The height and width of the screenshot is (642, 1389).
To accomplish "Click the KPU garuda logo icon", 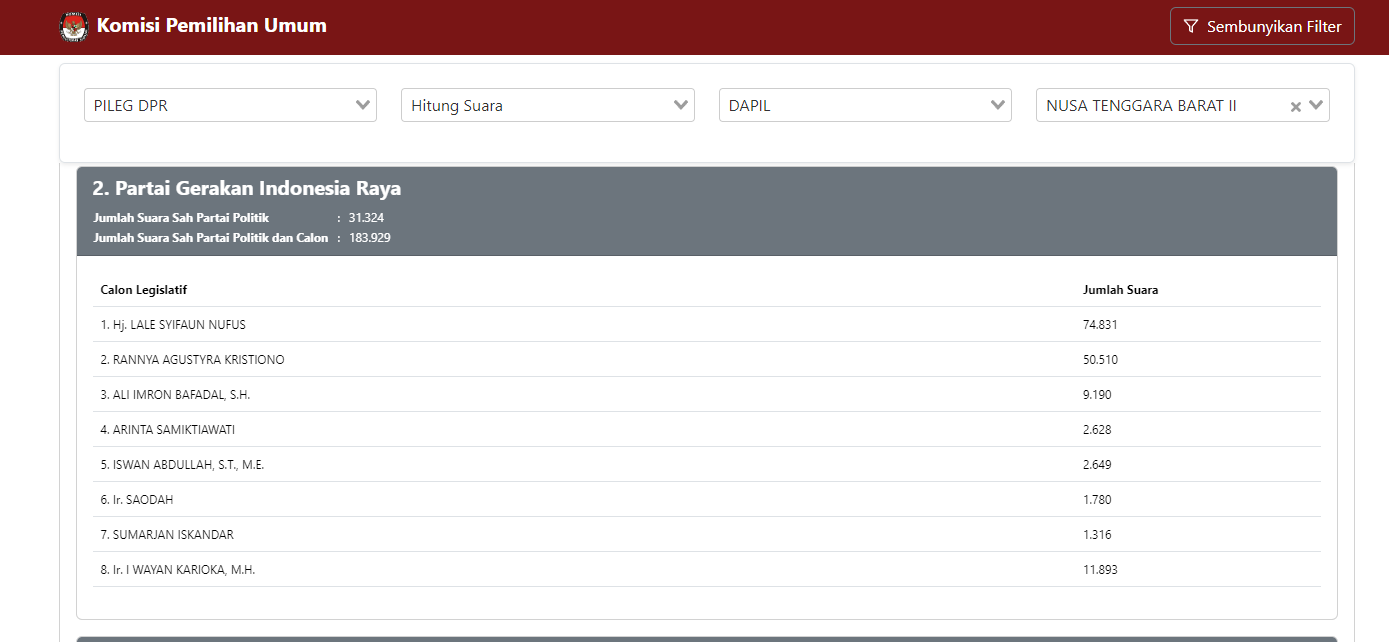I will 73,26.
